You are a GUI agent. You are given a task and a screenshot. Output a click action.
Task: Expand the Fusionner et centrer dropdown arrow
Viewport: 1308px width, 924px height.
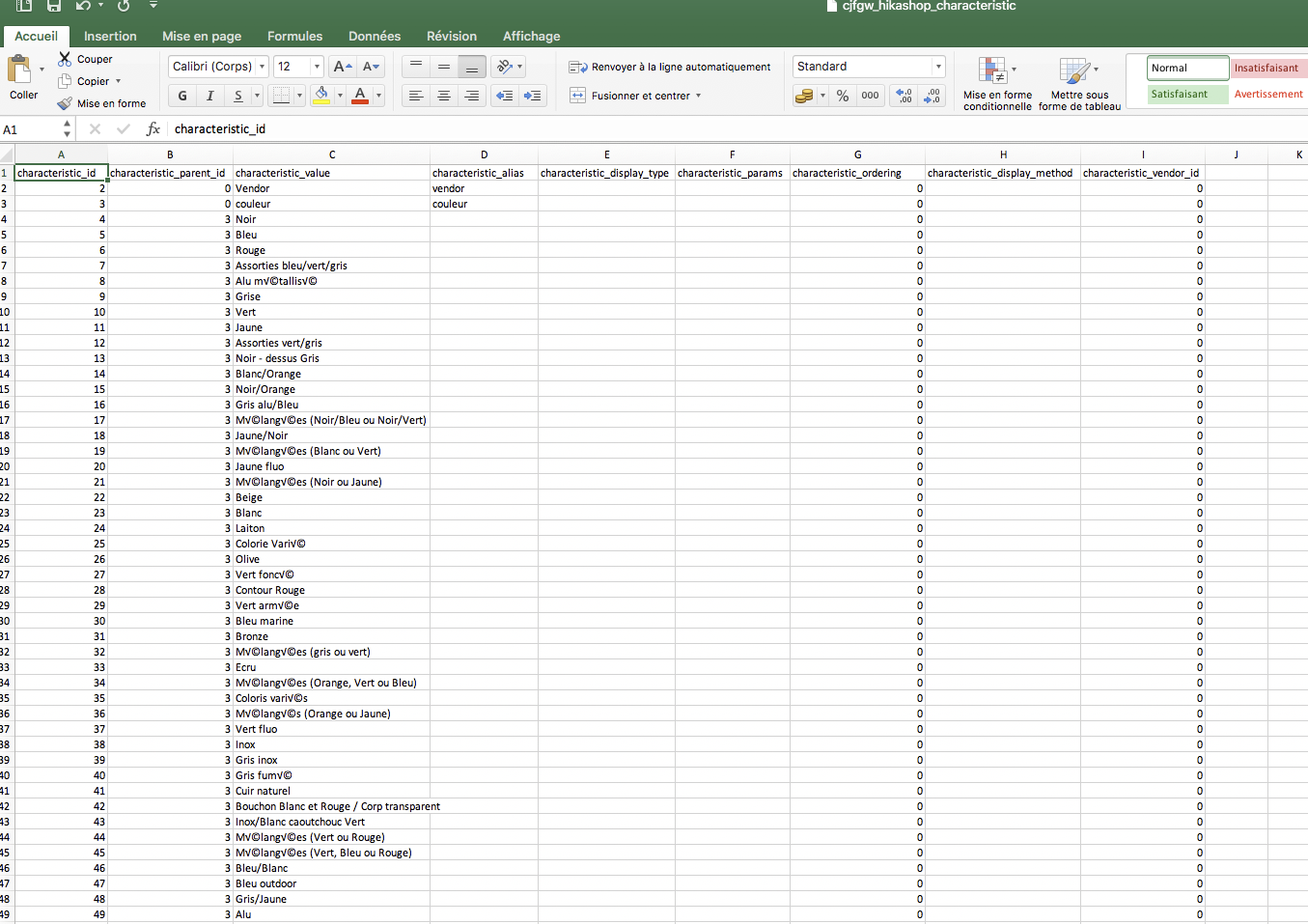[x=698, y=96]
